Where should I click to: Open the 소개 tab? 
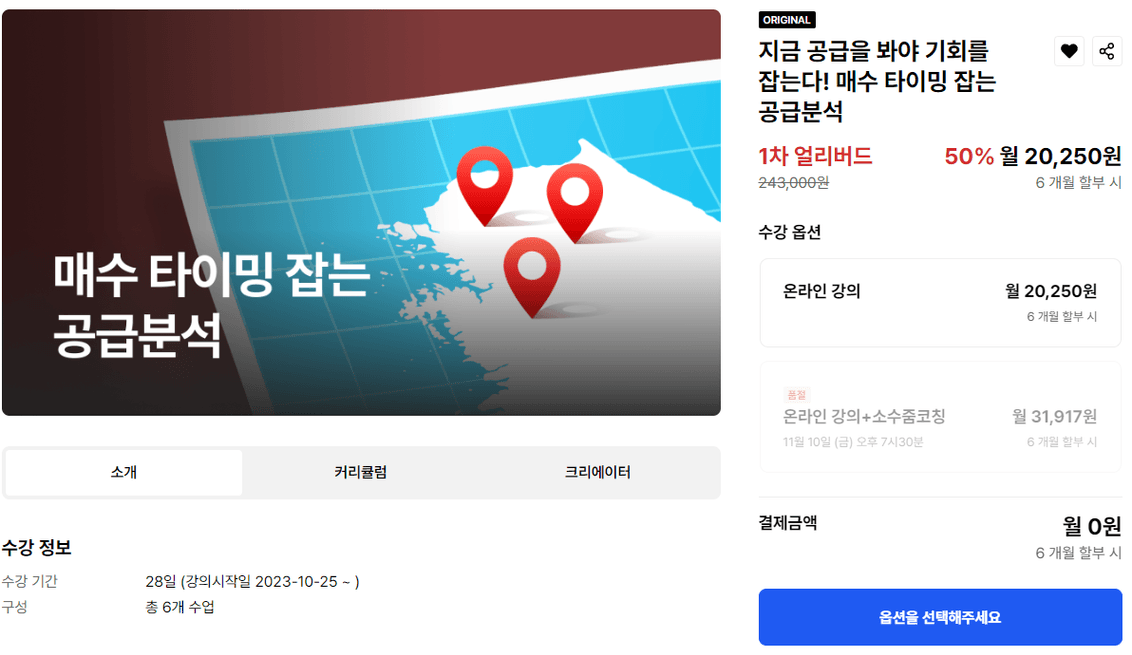(x=123, y=472)
